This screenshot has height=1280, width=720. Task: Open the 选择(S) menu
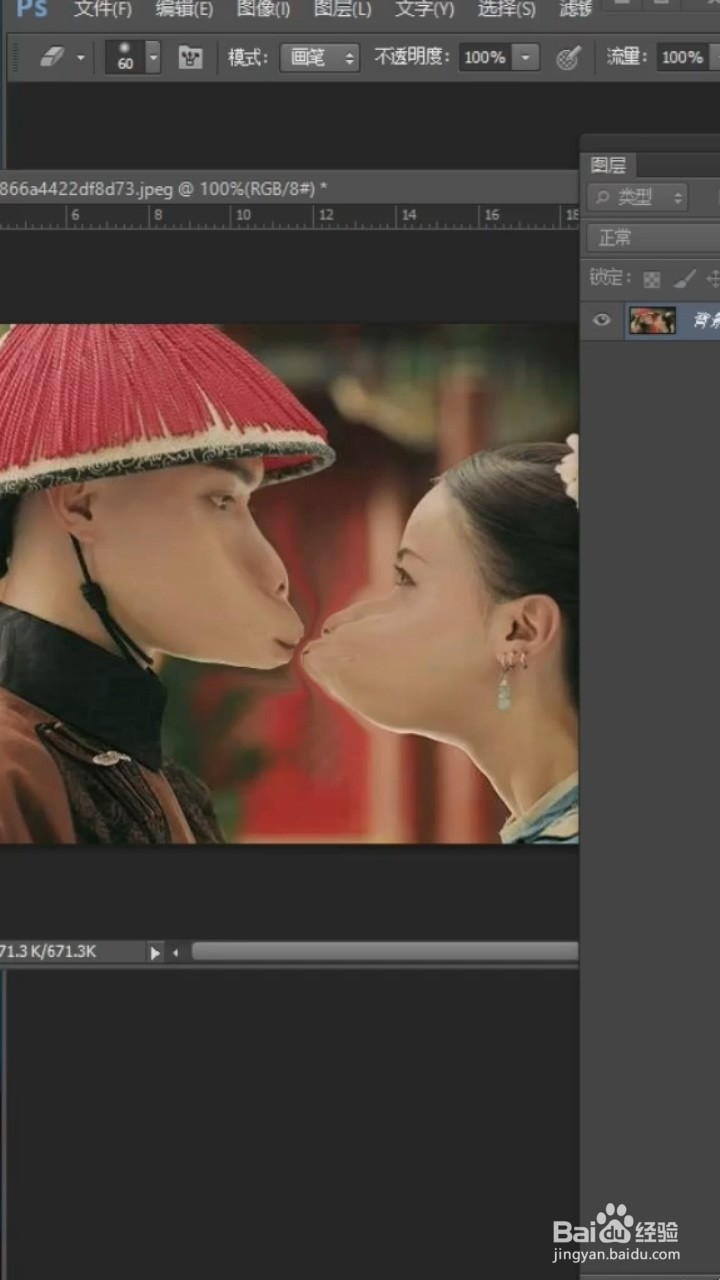coord(506,10)
